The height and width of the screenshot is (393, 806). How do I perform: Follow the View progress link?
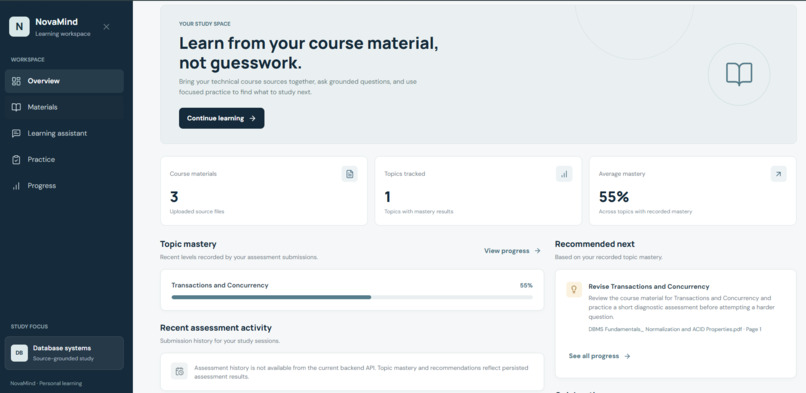[512, 251]
